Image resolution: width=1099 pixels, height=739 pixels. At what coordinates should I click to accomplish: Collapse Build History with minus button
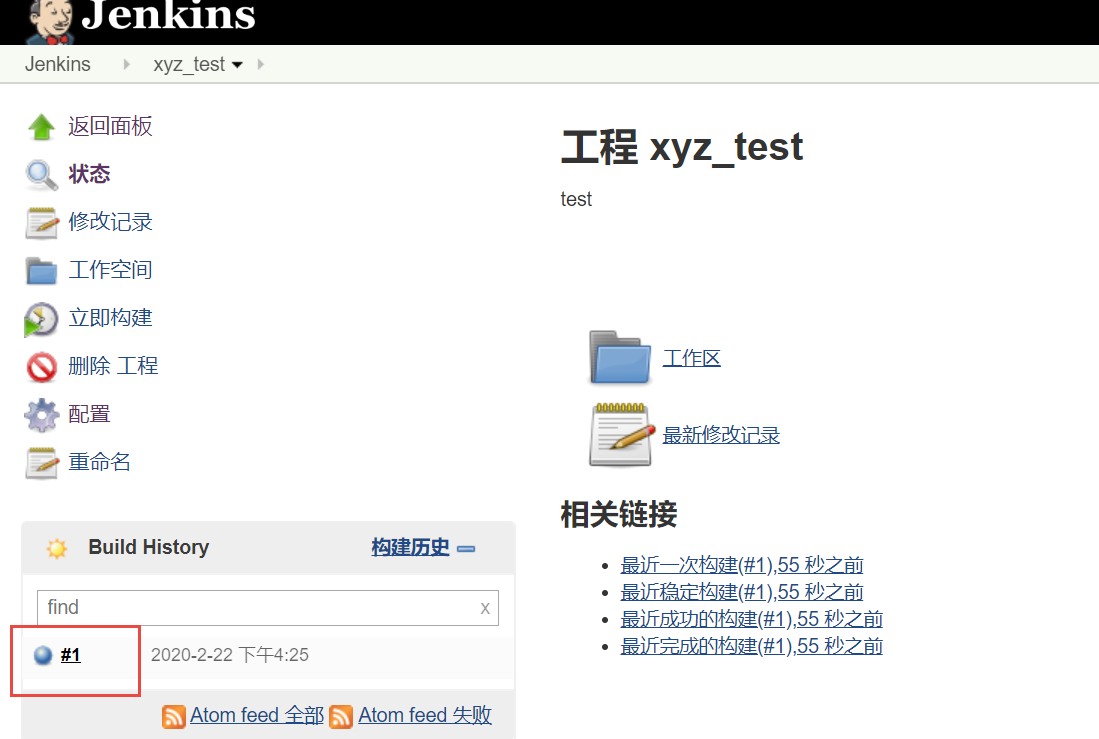466,548
